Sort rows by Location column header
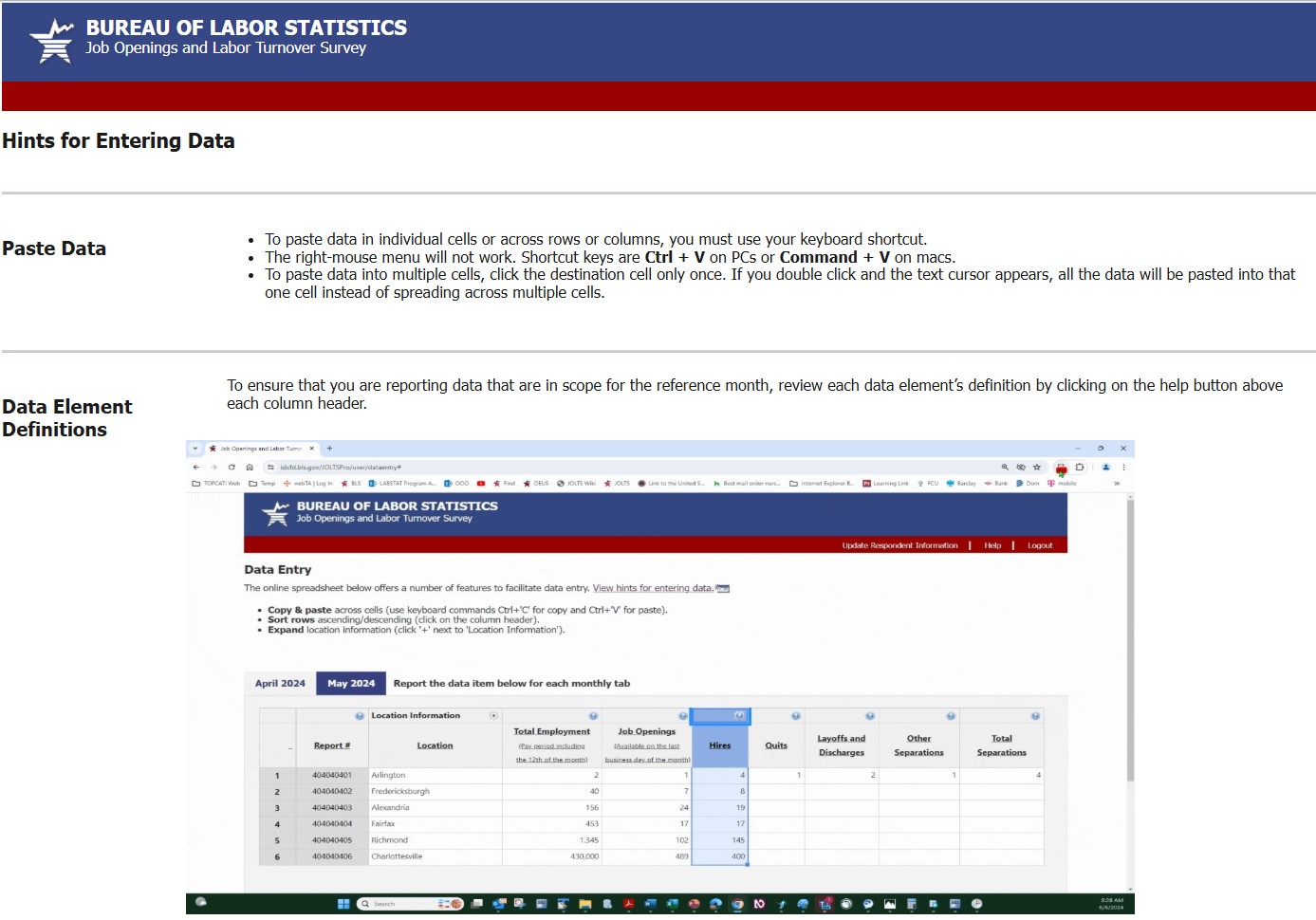The width and height of the screenshot is (1316, 920). pyautogui.click(x=435, y=746)
